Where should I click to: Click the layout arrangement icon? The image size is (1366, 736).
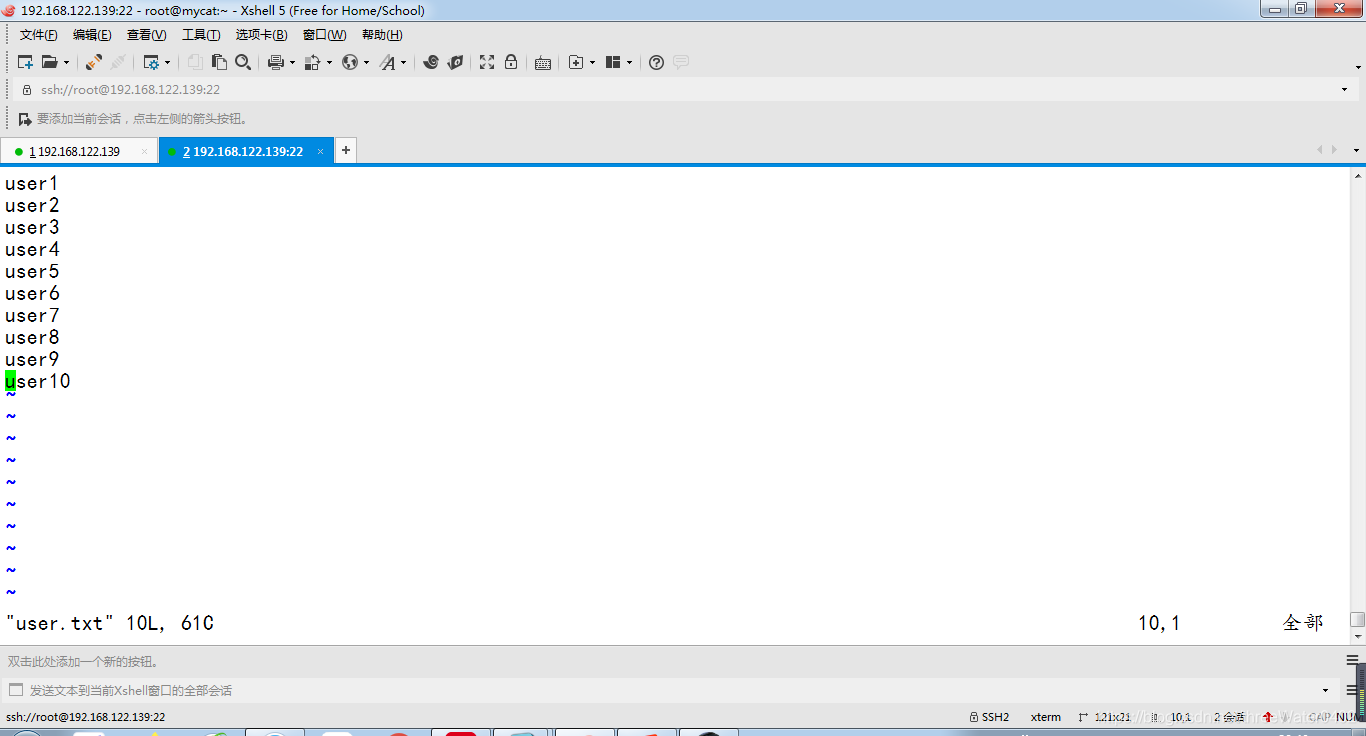pos(613,62)
